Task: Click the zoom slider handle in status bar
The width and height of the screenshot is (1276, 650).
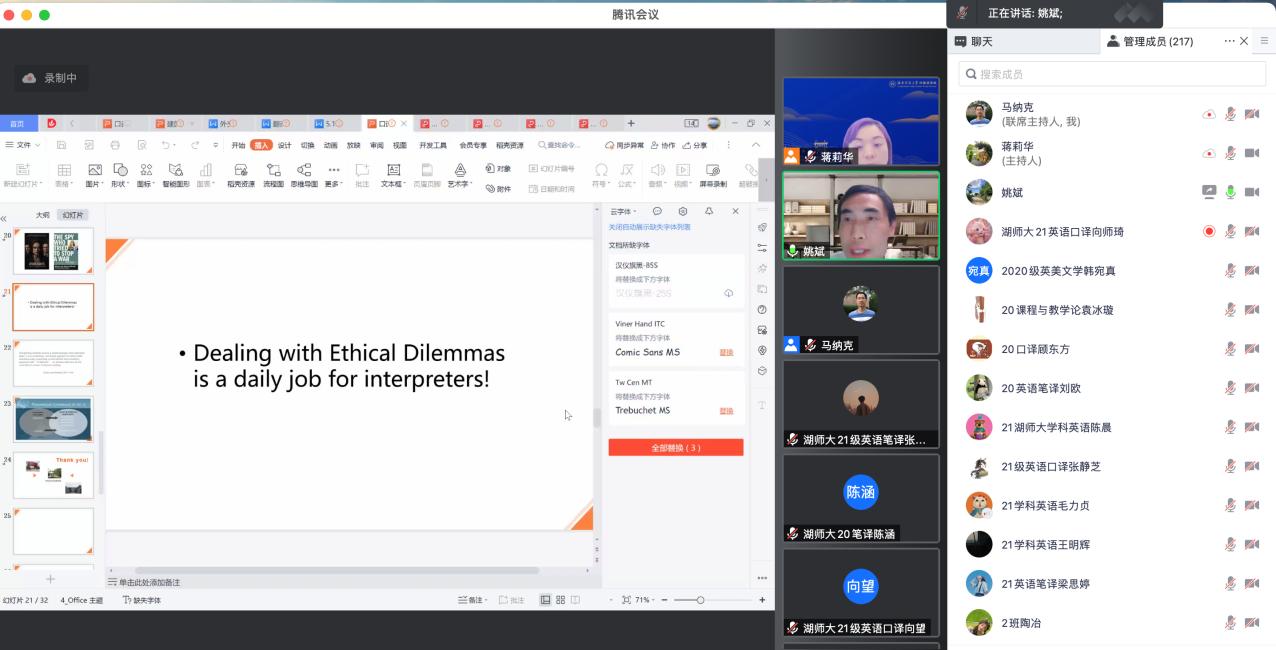Action: [700, 600]
